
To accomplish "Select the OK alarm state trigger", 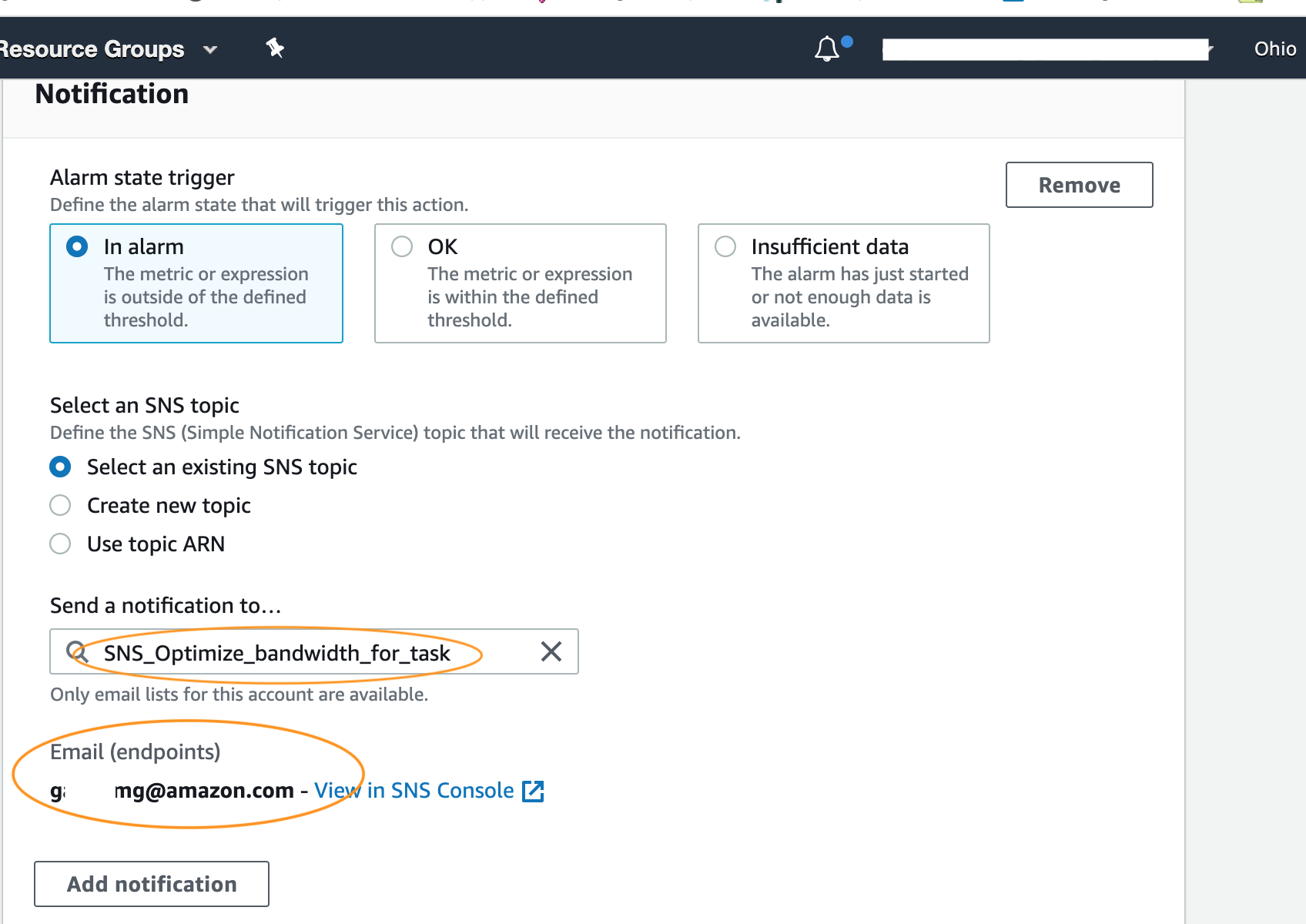I will coord(401,246).
